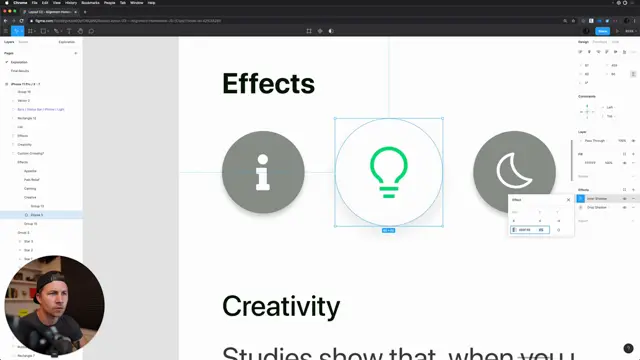The image size is (640, 360).
Task: Toggle fill visibility eye icon
Action: coord(624,163)
